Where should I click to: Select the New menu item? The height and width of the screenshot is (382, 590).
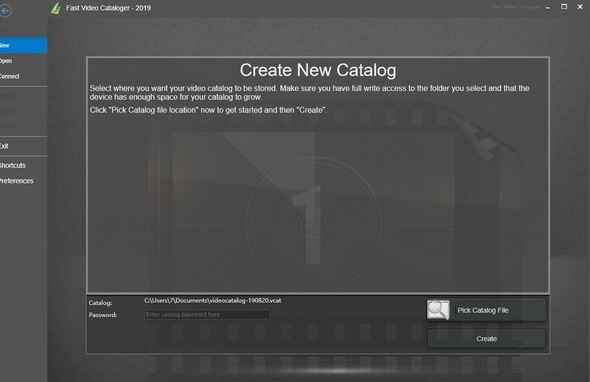click(23, 45)
